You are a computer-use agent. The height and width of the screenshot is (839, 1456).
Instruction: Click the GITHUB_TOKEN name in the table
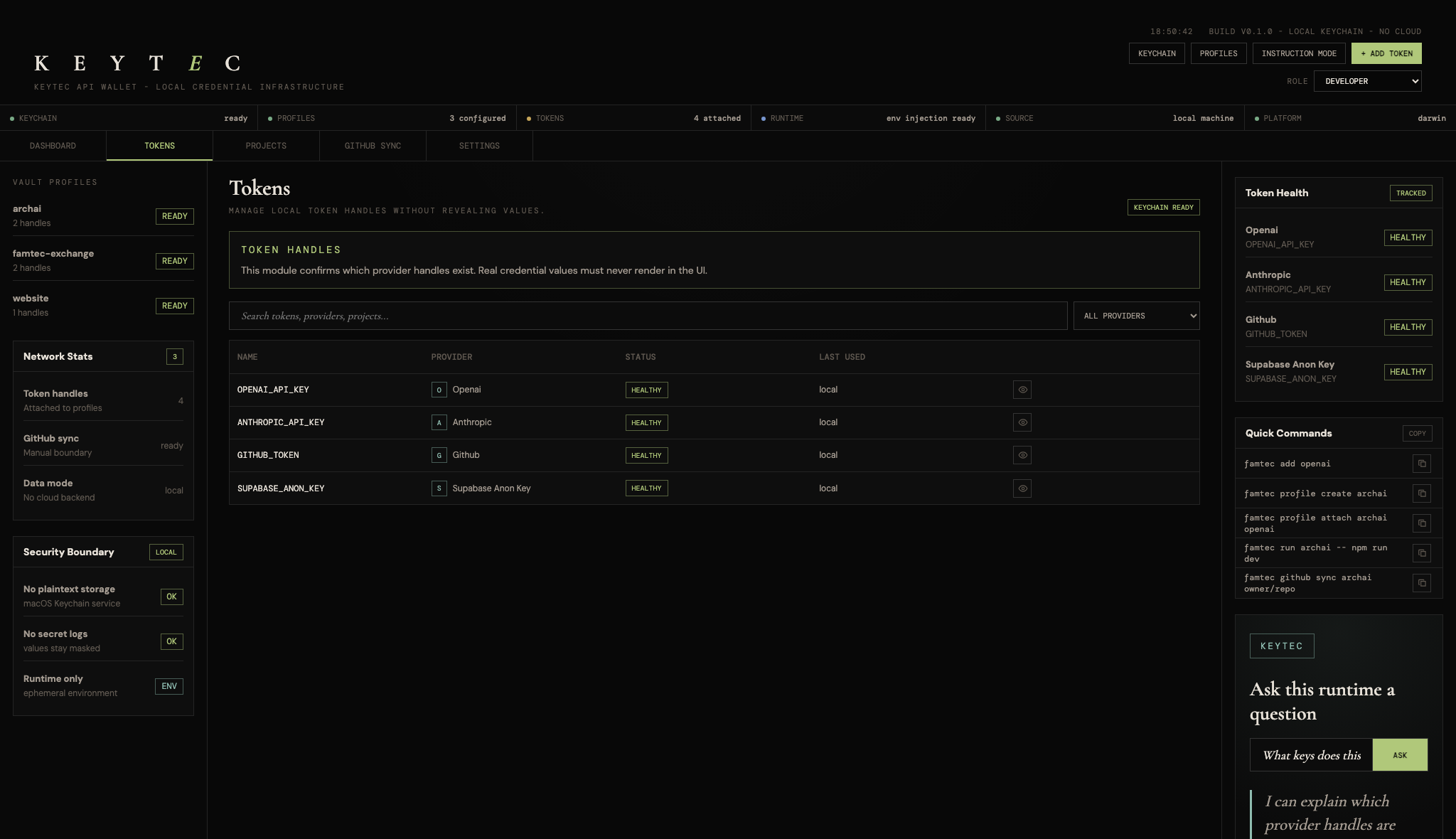tap(268, 455)
